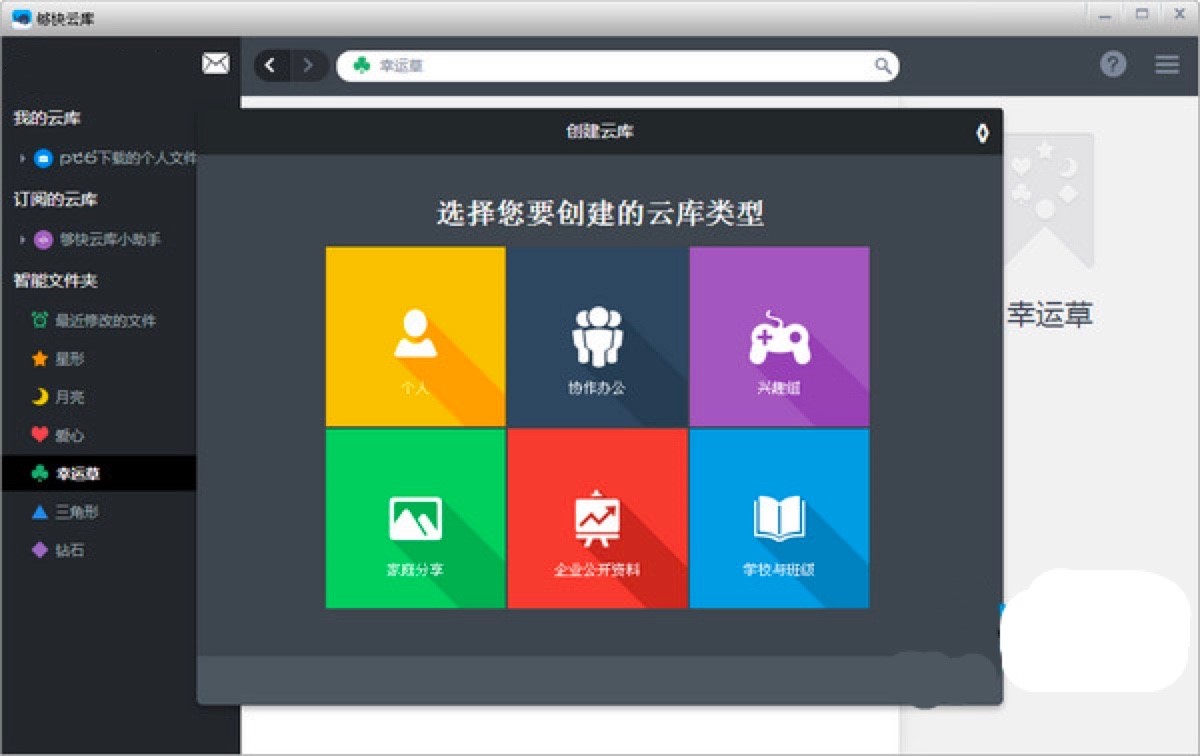Click the 创建云库 dialog title

tap(600, 132)
